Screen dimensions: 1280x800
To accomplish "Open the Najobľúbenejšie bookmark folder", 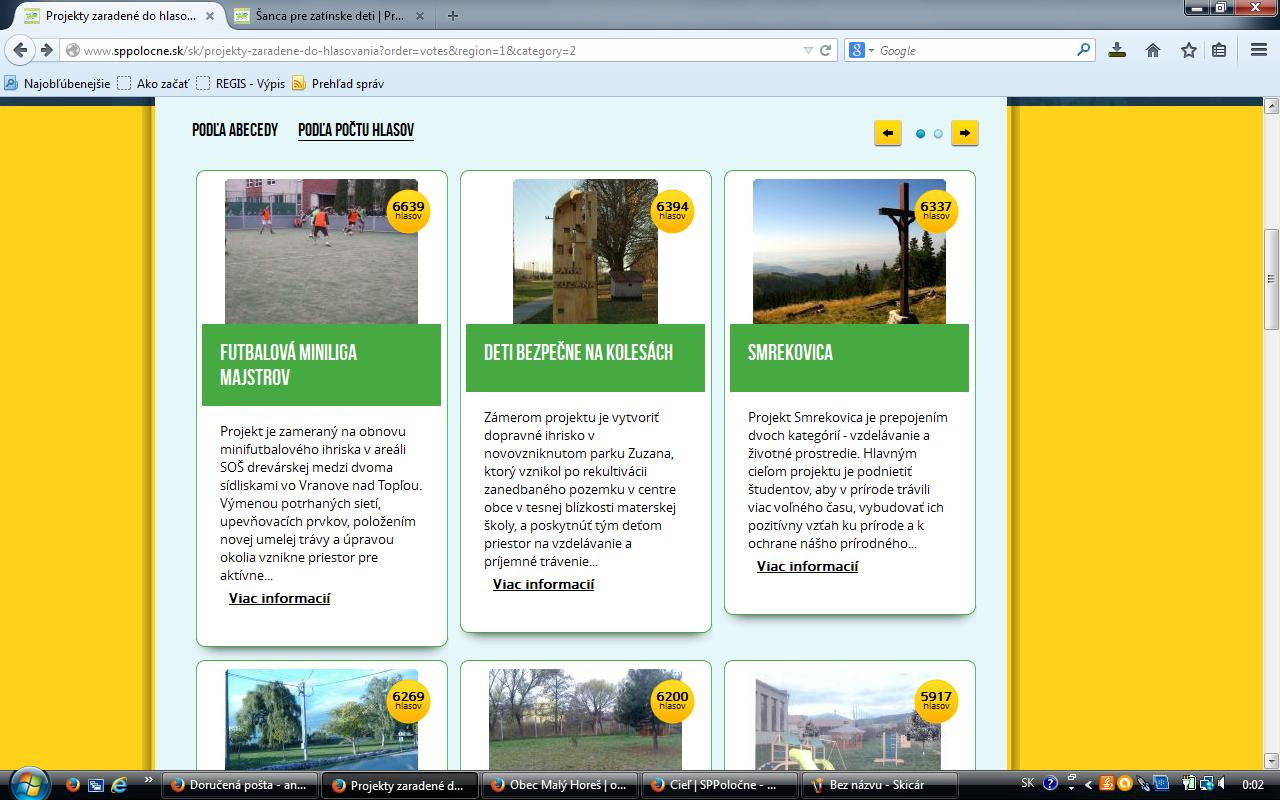I will pos(57,84).
